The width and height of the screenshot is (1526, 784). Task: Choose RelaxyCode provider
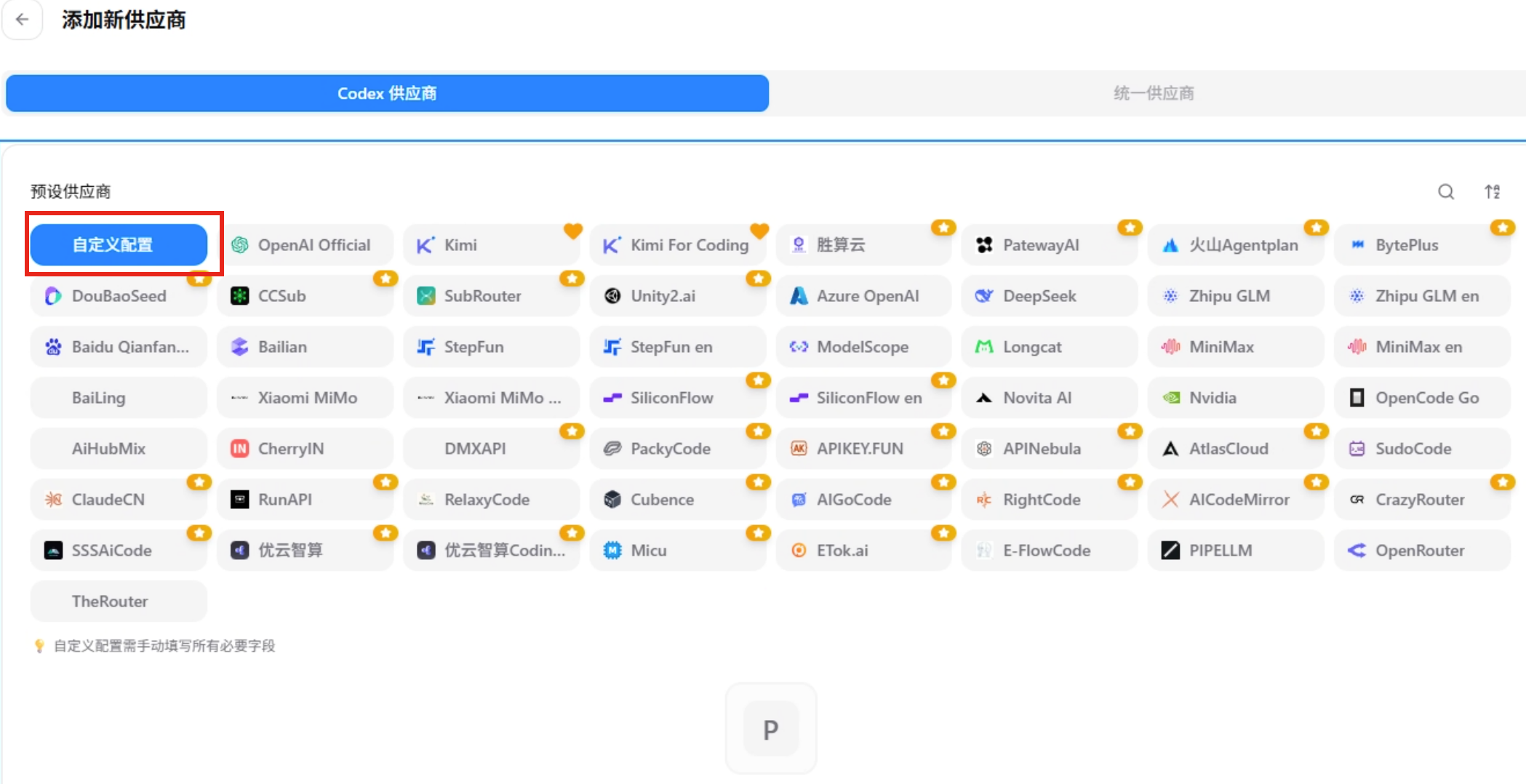pos(491,500)
